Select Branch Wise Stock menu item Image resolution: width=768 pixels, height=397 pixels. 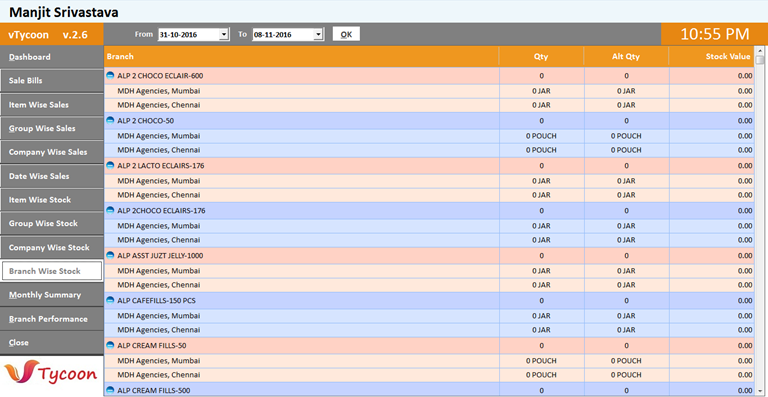click(x=52, y=271)
